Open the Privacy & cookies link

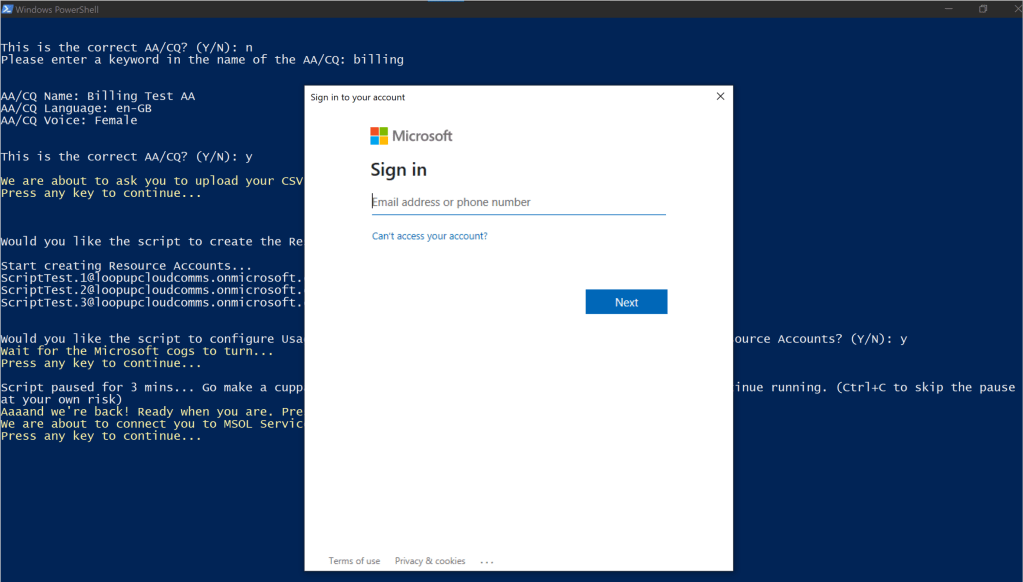(430, 561)
